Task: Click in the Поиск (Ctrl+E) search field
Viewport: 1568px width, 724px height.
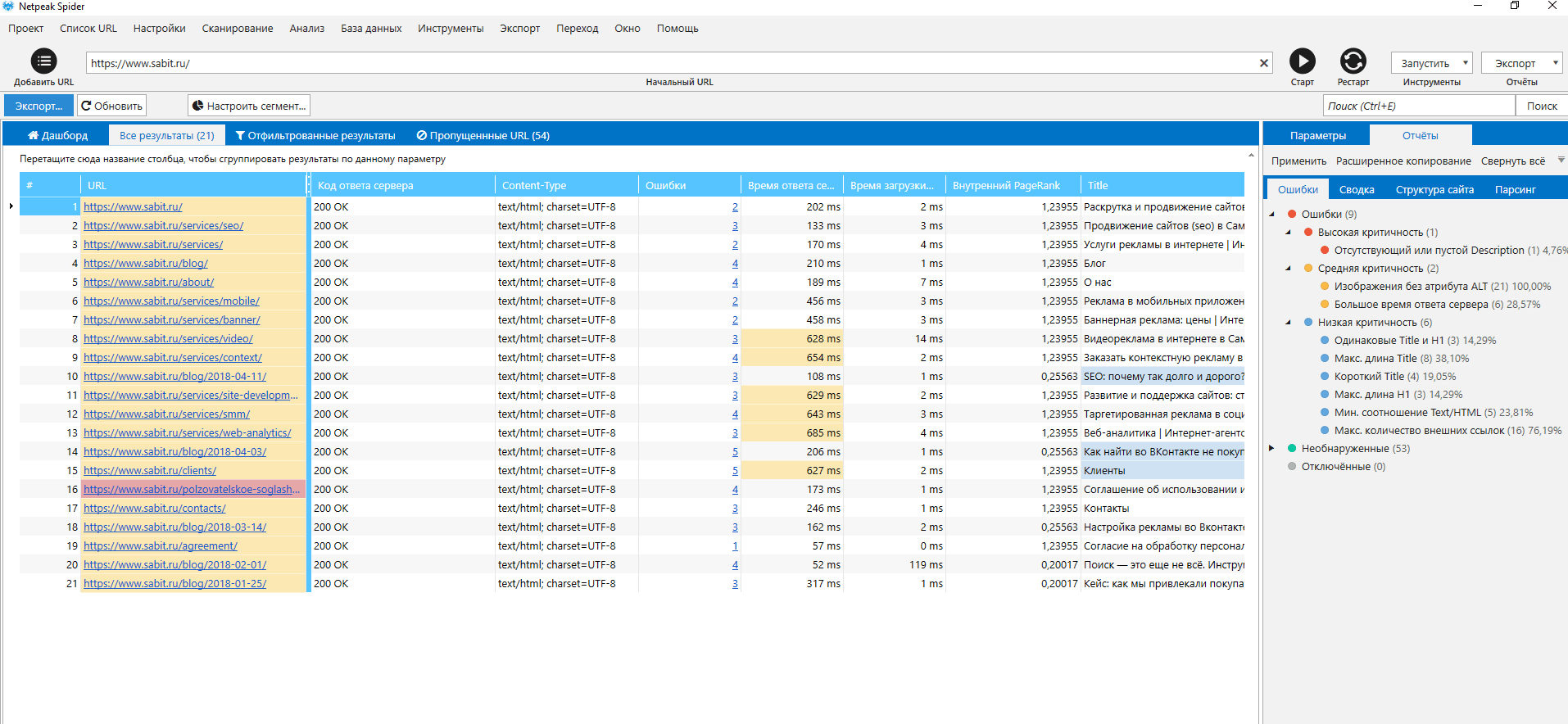Action: point(1418,106)
